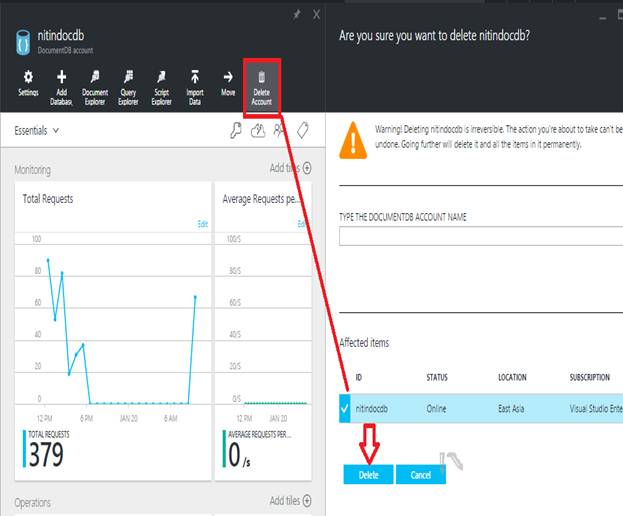
Task: Click the 0/s average requests value
Action: (x=239, y=455)
